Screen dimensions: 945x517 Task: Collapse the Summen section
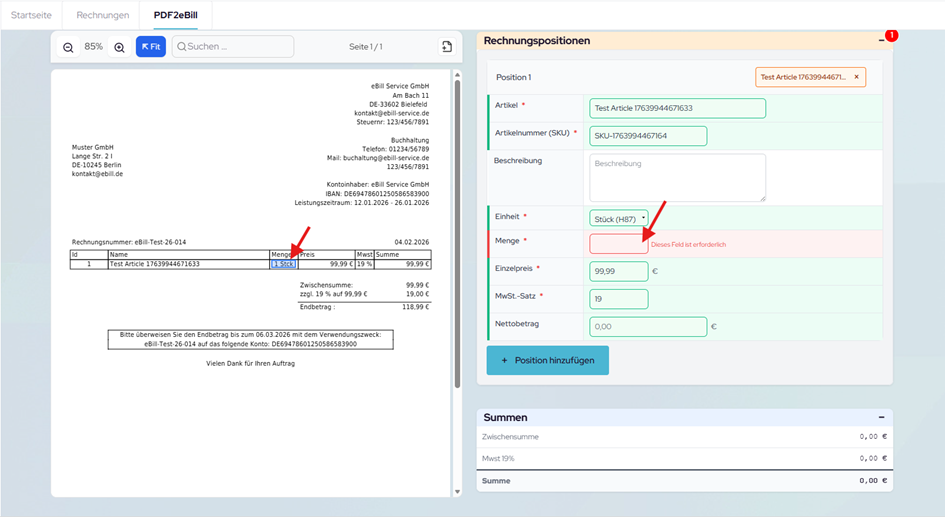(881, 417)
